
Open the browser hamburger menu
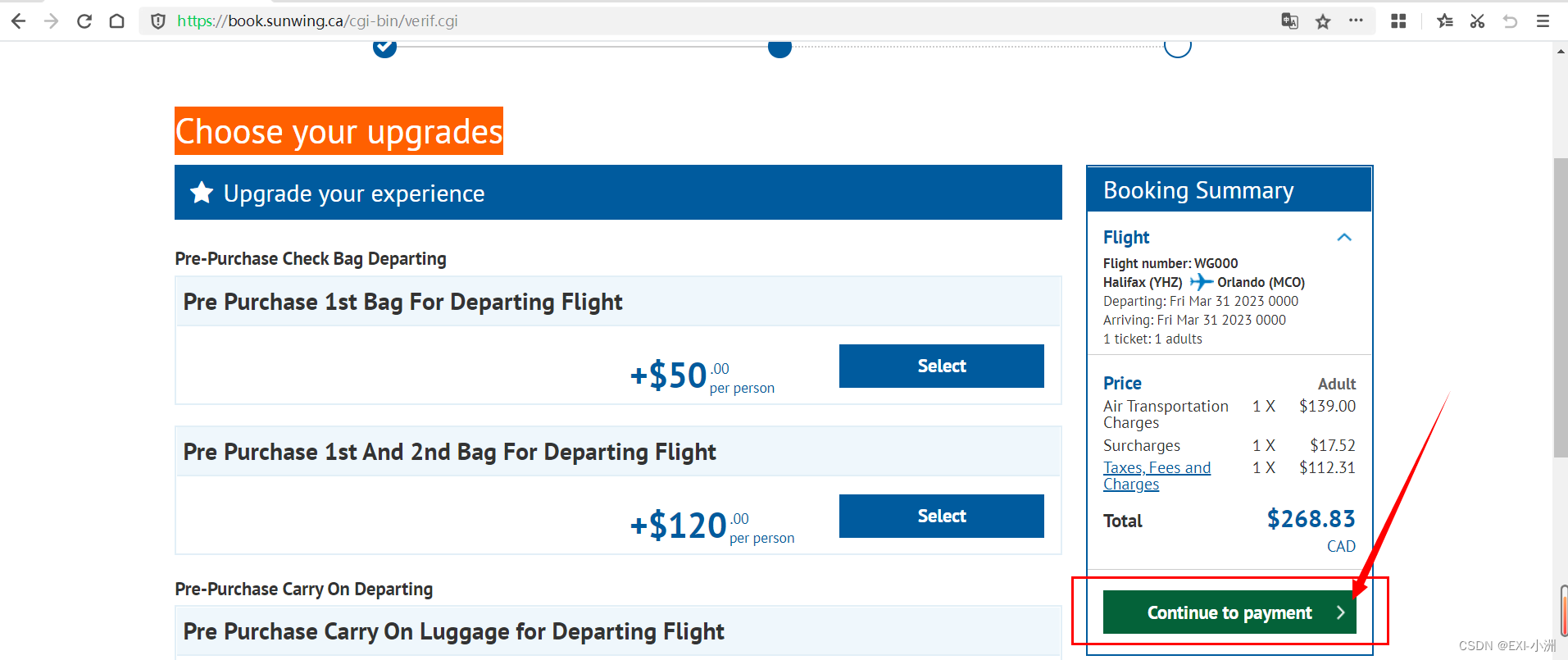pos(1543,21)
